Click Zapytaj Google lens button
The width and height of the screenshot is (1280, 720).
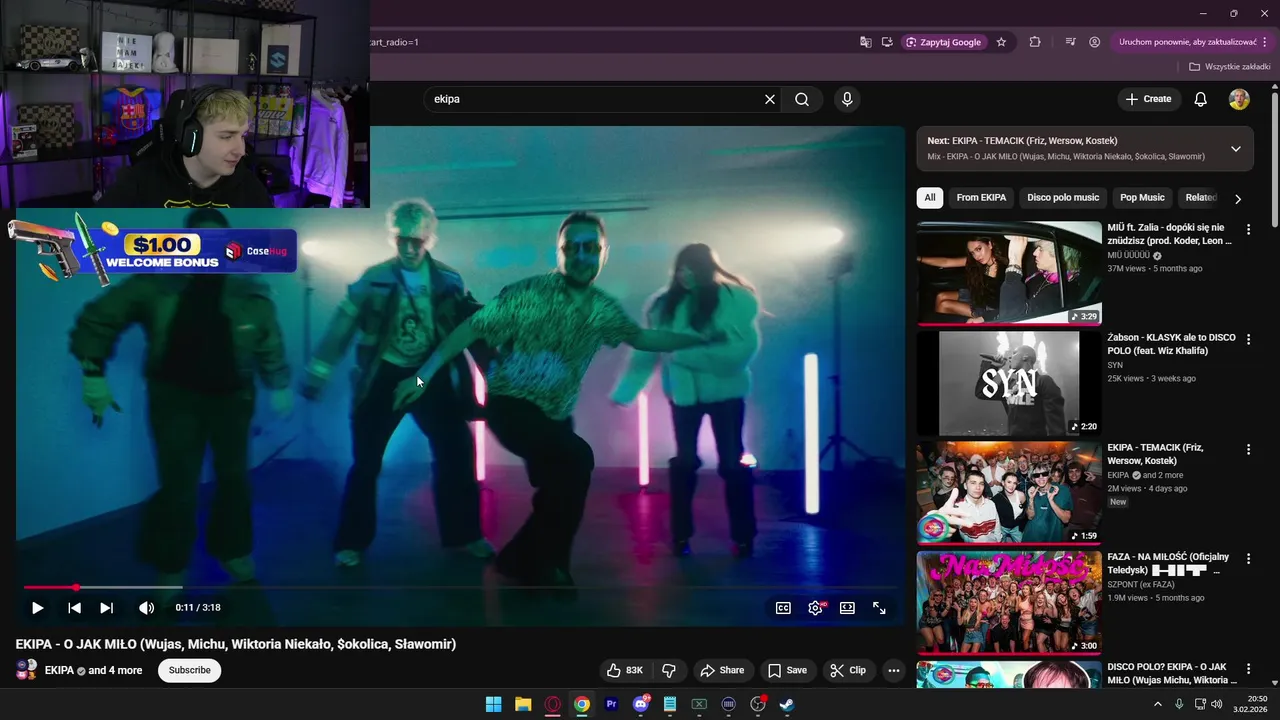pos(944,42)
